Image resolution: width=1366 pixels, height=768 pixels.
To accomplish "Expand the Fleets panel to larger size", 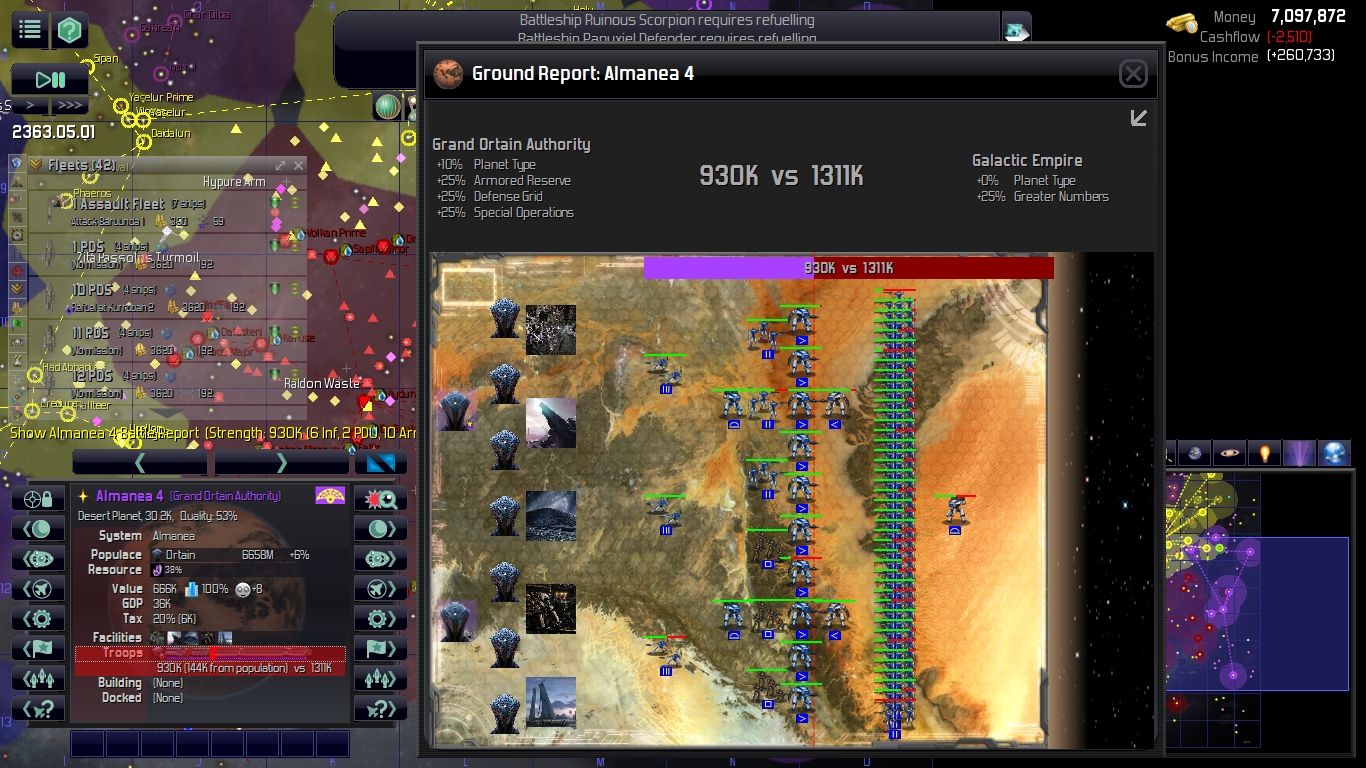I will point(280,165).
